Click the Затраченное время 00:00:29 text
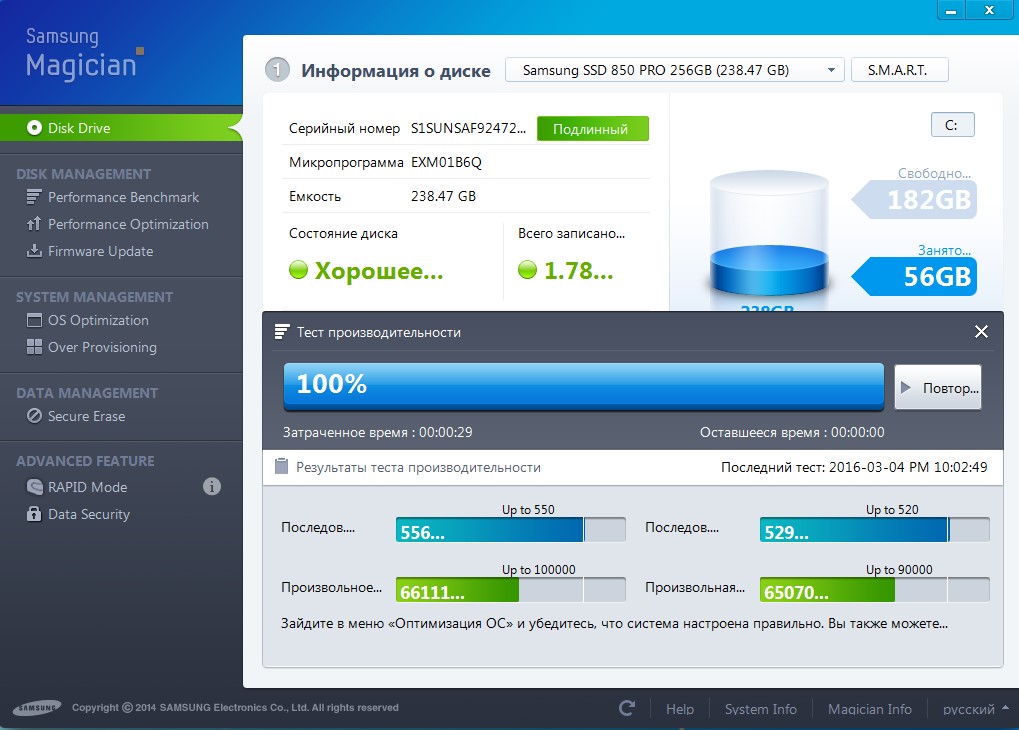 click(x=378, y=432)
